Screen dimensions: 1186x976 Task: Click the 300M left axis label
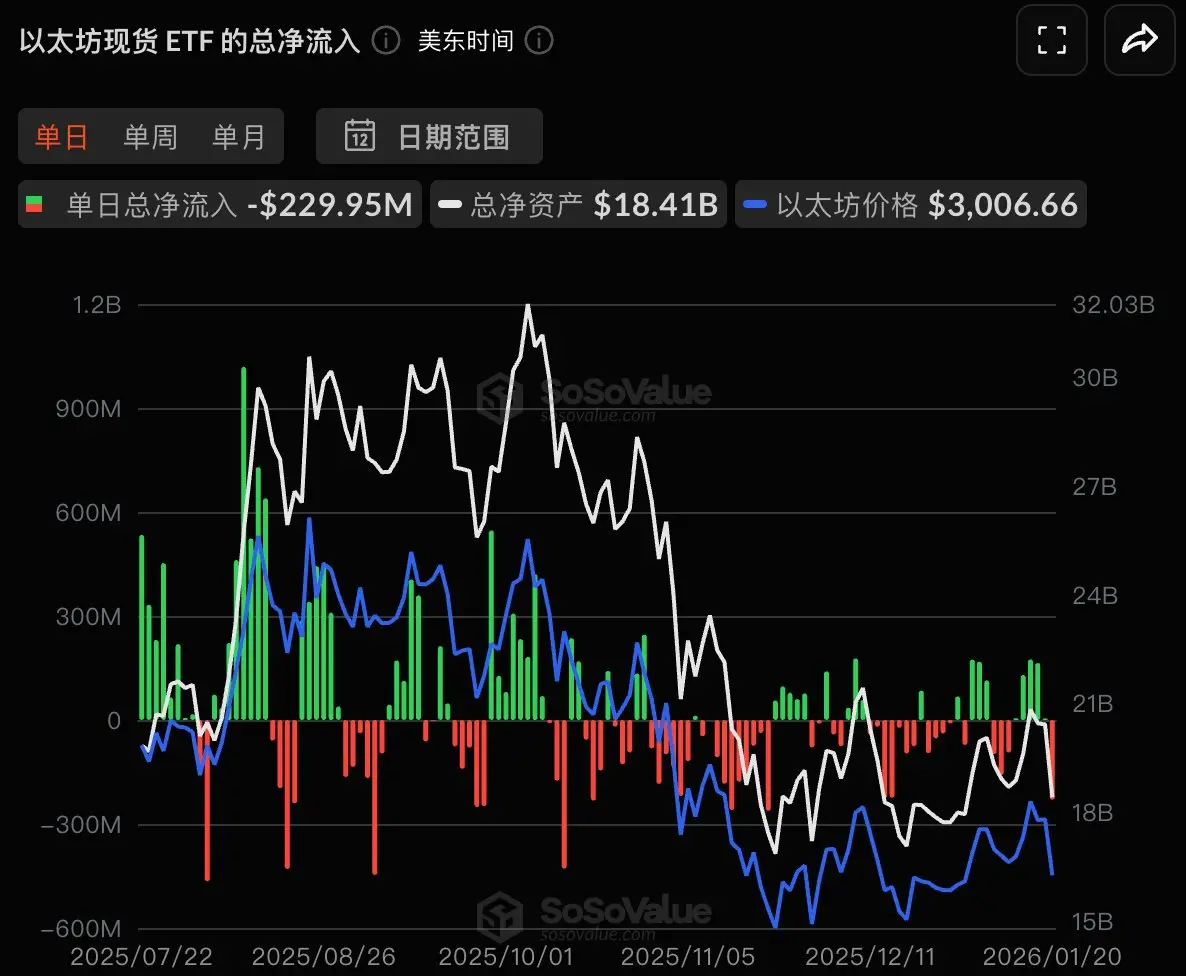(88, 617)
